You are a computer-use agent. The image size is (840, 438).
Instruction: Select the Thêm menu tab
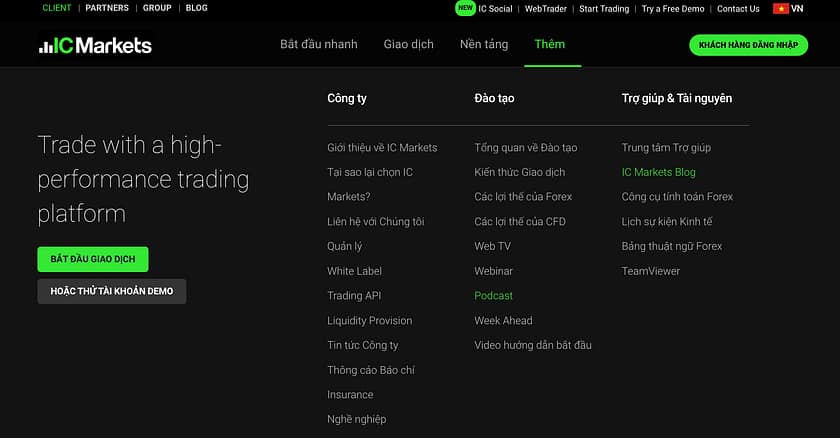(x=549, y=45)
